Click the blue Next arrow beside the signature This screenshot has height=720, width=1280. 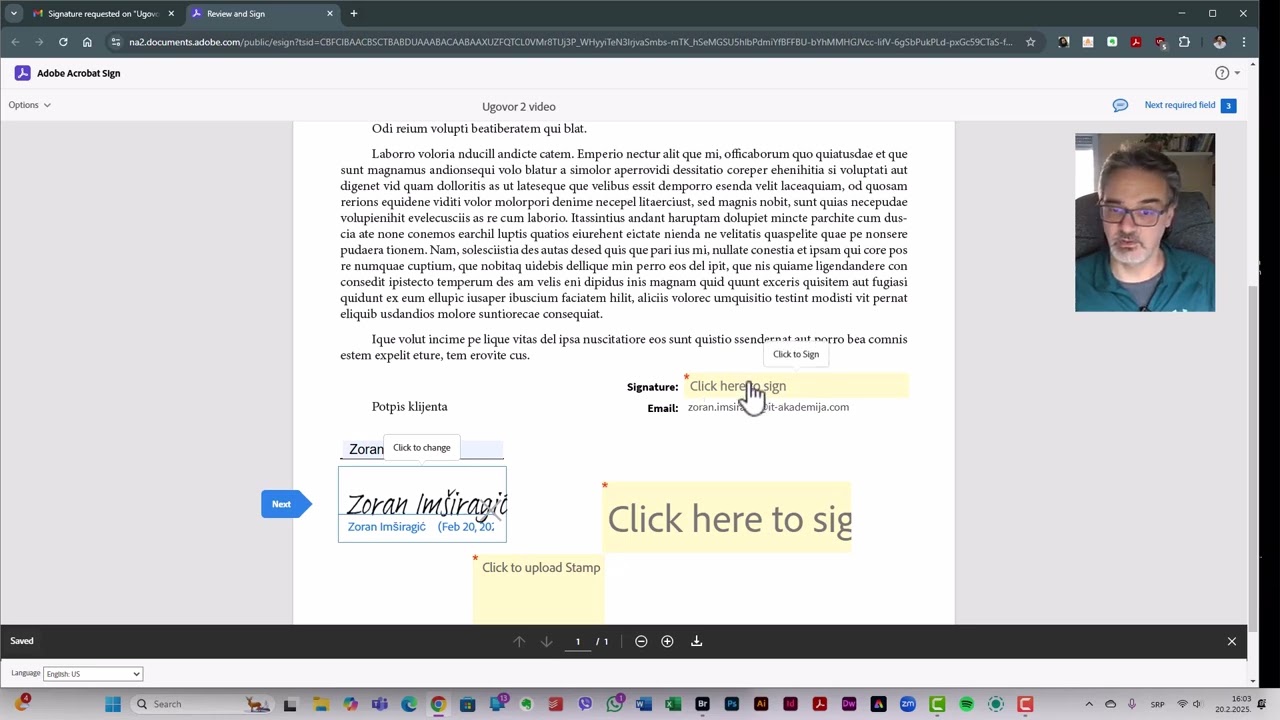[281, 504]
